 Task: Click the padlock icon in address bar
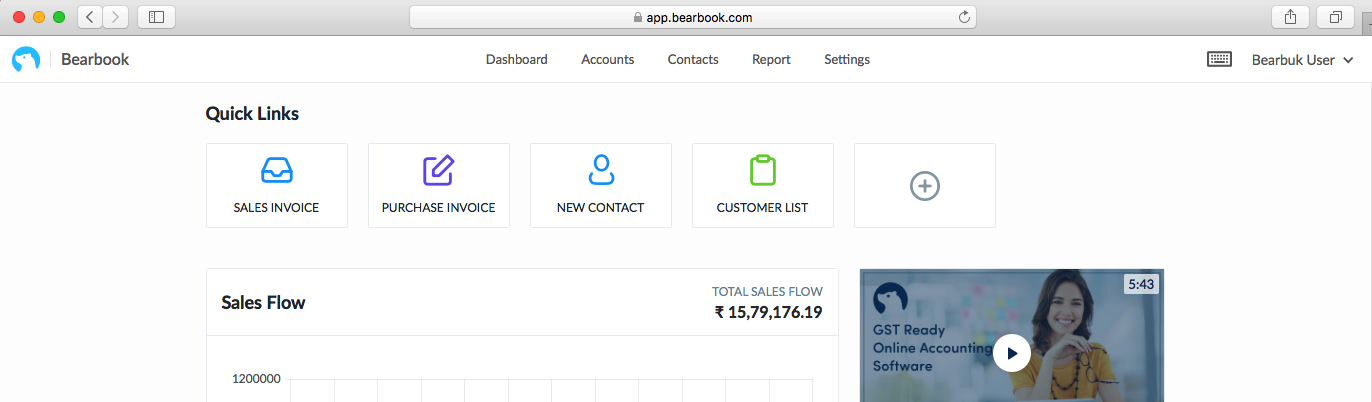637,18
